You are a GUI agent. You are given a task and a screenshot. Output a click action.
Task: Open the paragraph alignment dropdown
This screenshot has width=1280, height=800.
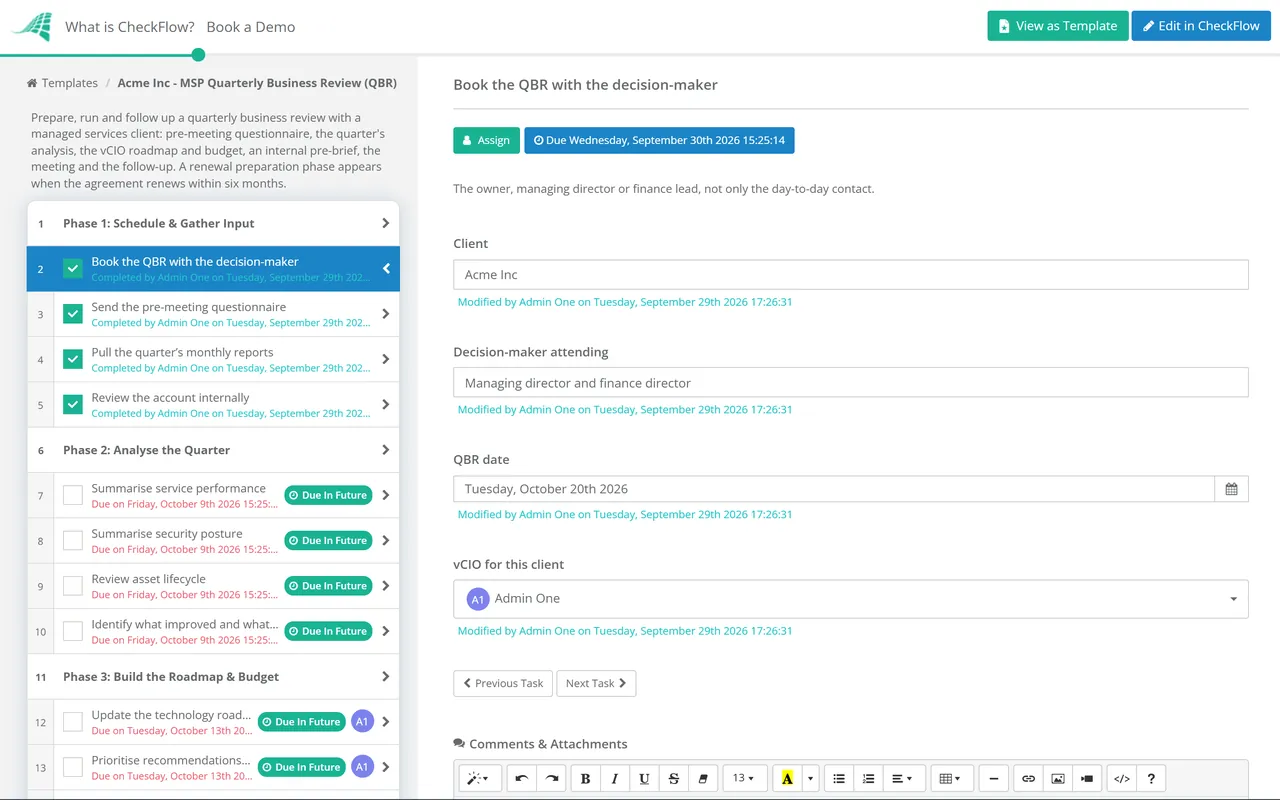click(x=902, y=778)
